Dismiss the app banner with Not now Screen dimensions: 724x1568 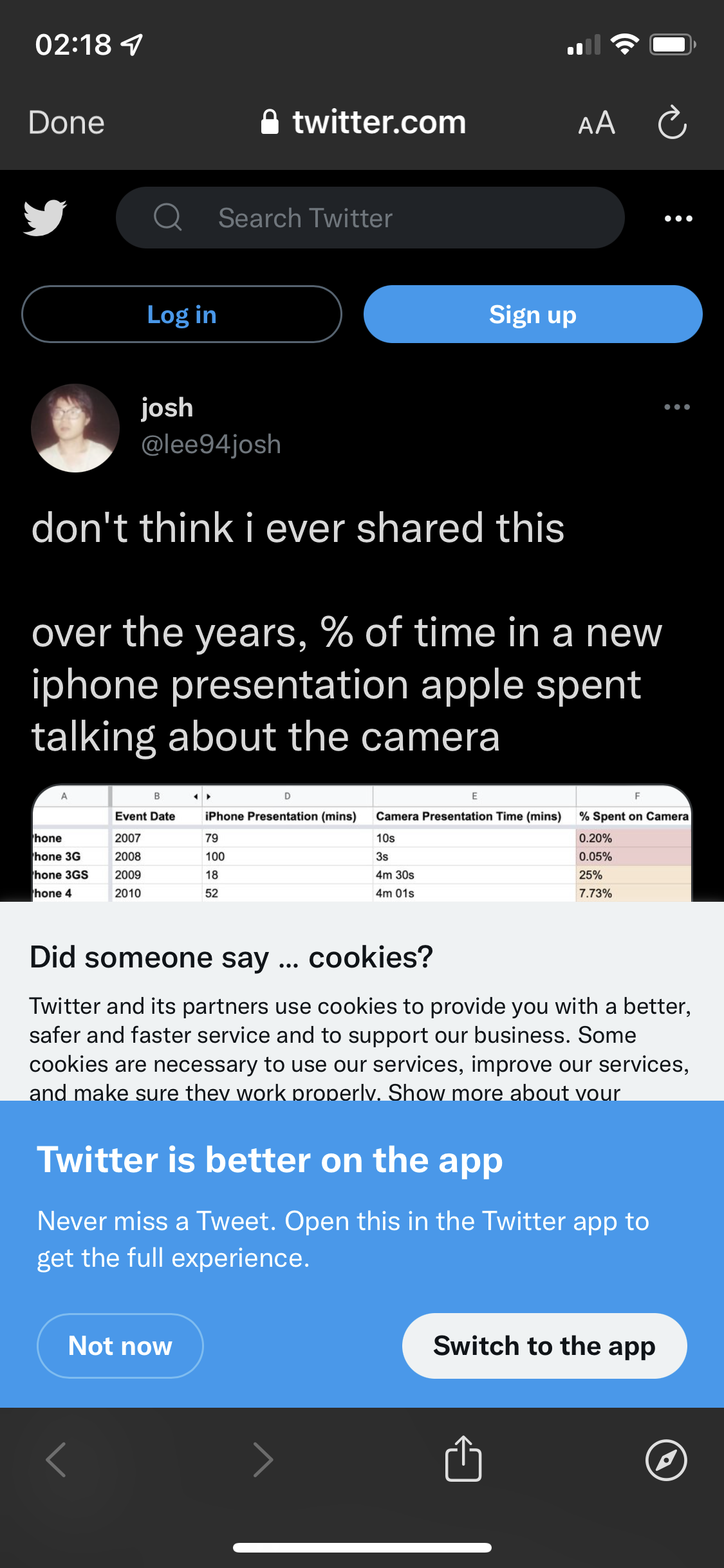pos(120,1346)
